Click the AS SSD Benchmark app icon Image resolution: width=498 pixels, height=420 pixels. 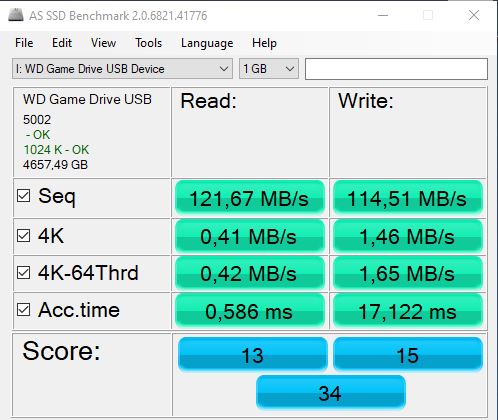click(15, 15)
